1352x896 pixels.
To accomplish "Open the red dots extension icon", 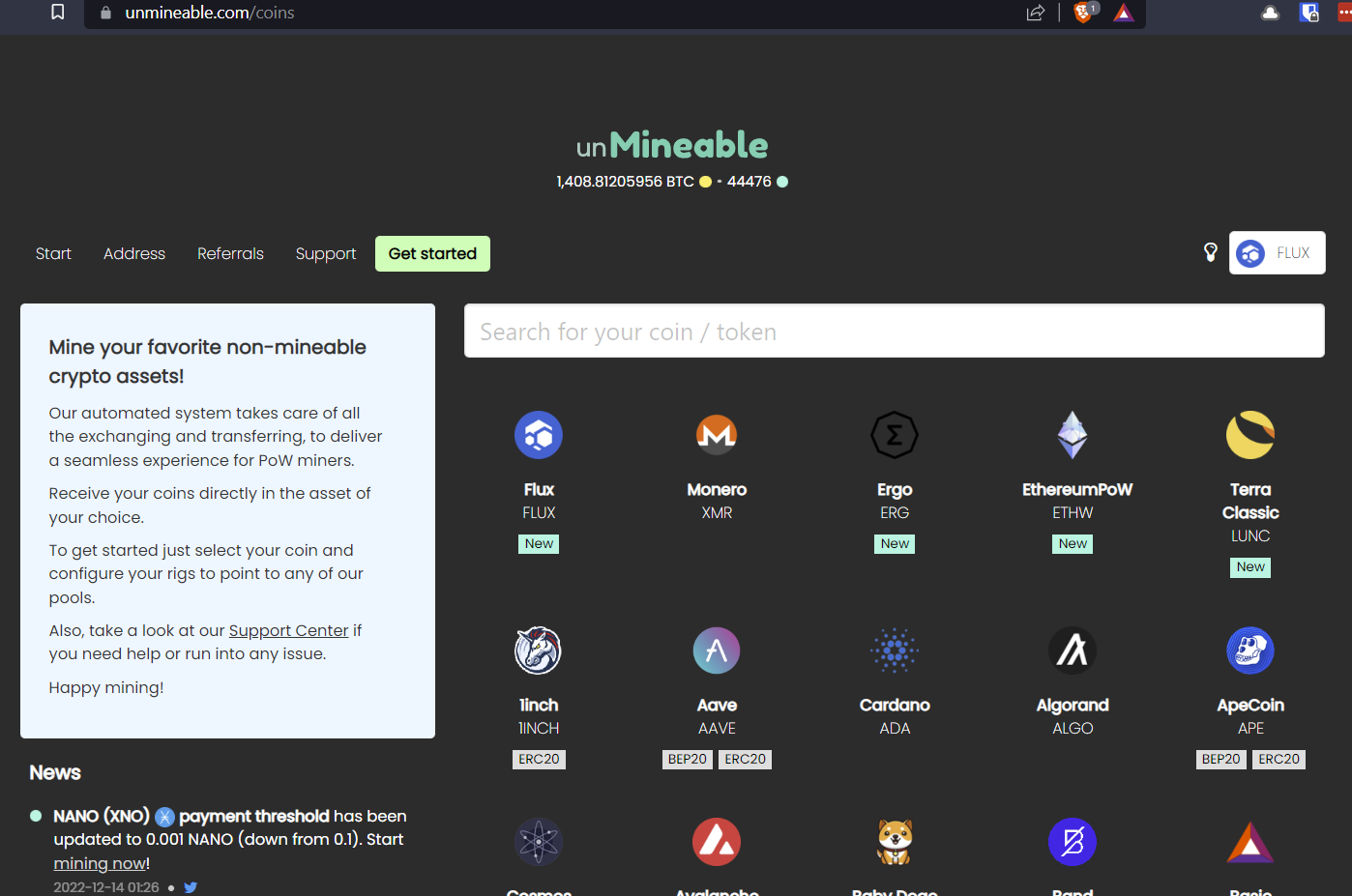I will click(1345, 13).
